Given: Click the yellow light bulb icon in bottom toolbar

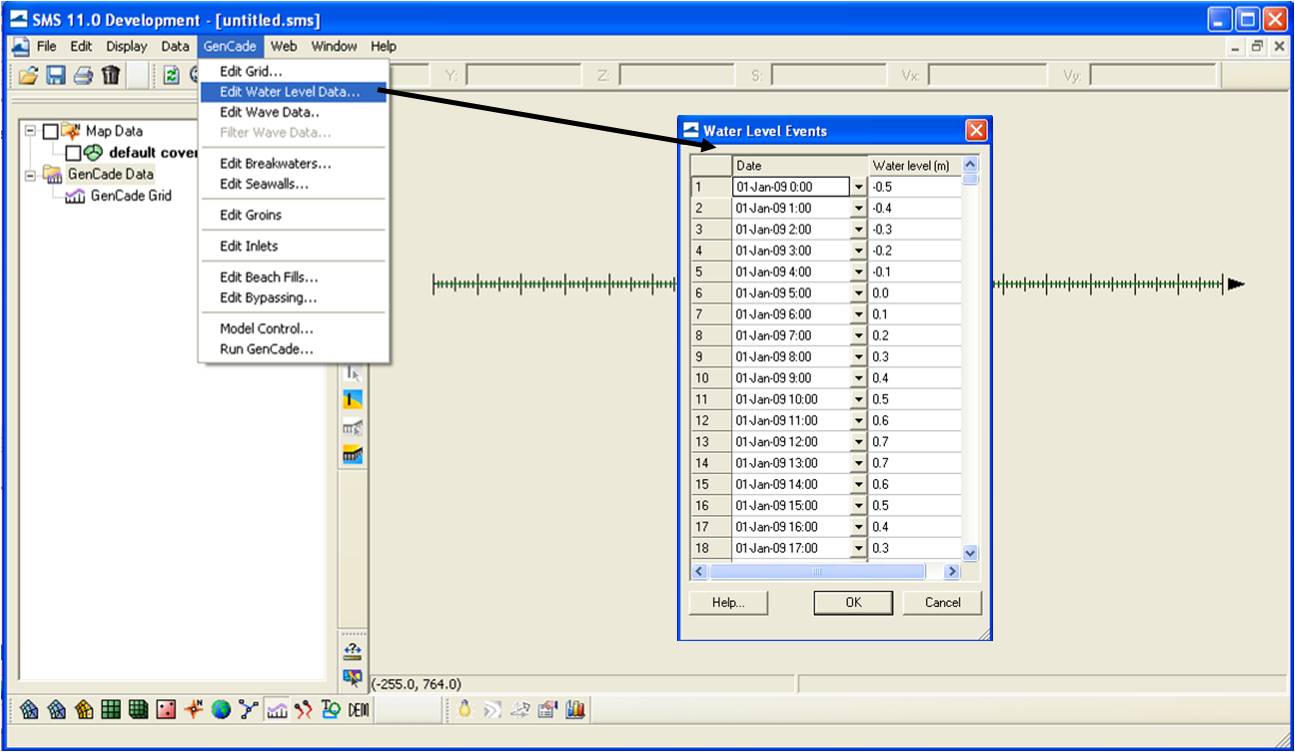Looking at the screenshot, I should click(464, 710).
